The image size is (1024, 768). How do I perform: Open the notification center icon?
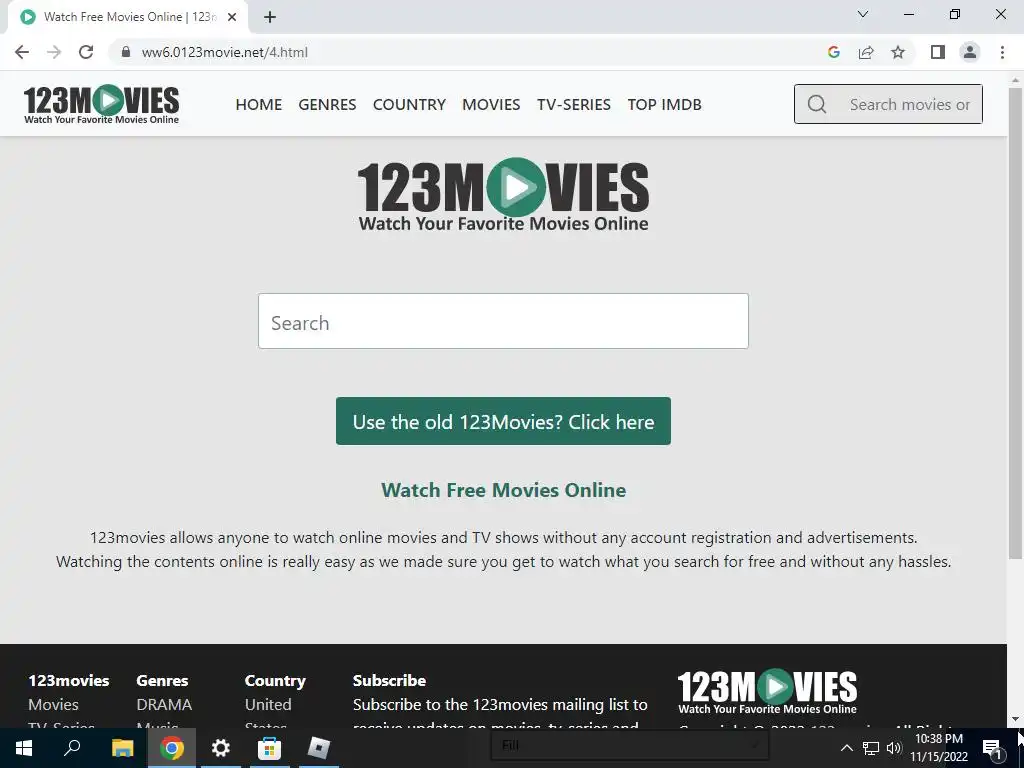pos(993,748)
